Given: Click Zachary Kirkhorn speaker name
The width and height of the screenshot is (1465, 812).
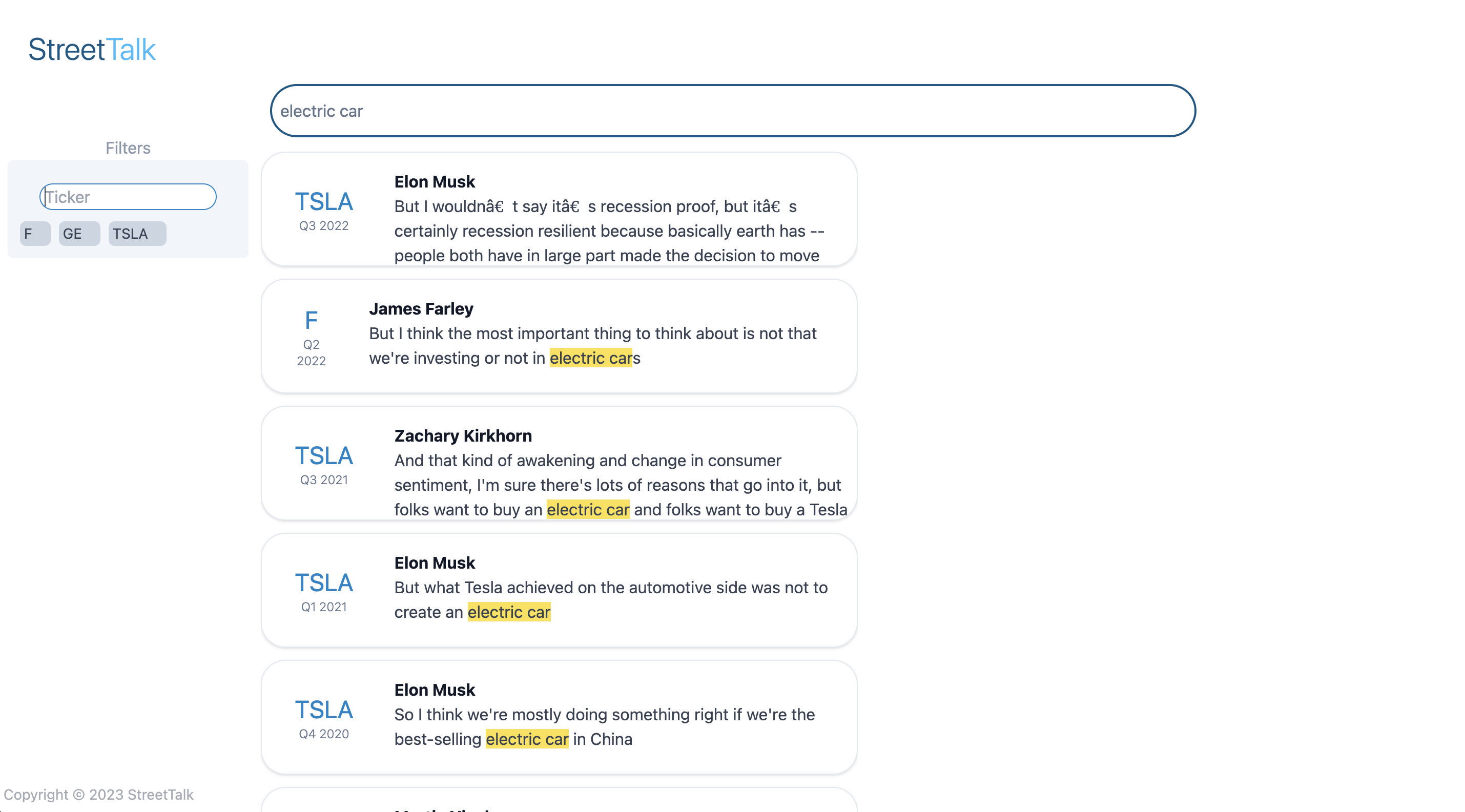Looking at the screenshot, I should pyautogui.click(x=463, y=435).
